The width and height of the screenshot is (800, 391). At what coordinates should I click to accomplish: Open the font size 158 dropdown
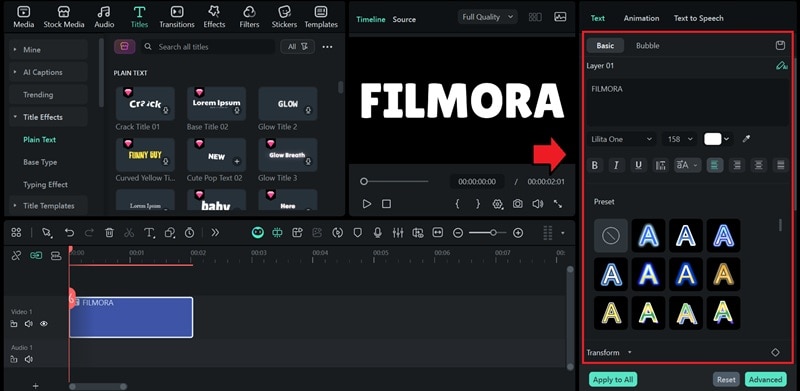click(x=680, y=139)
